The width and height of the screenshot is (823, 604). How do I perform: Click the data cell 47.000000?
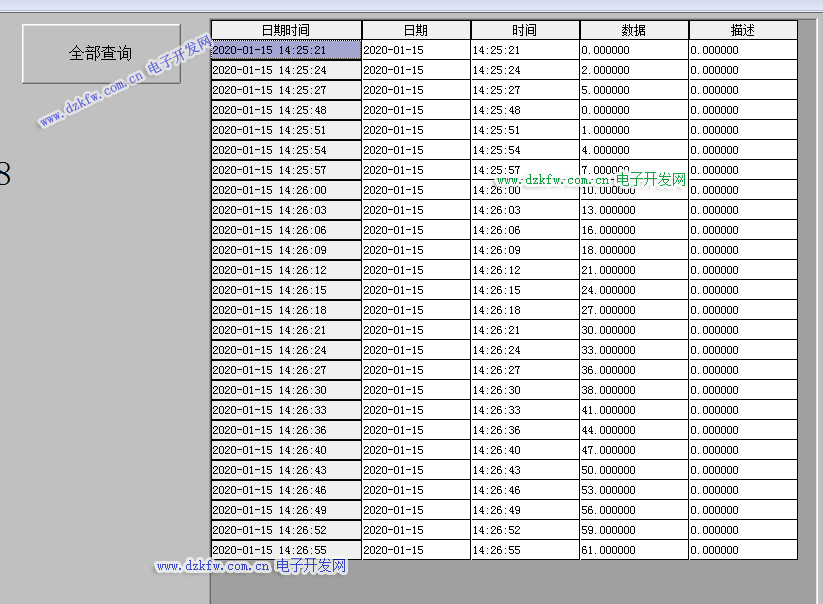634,450
